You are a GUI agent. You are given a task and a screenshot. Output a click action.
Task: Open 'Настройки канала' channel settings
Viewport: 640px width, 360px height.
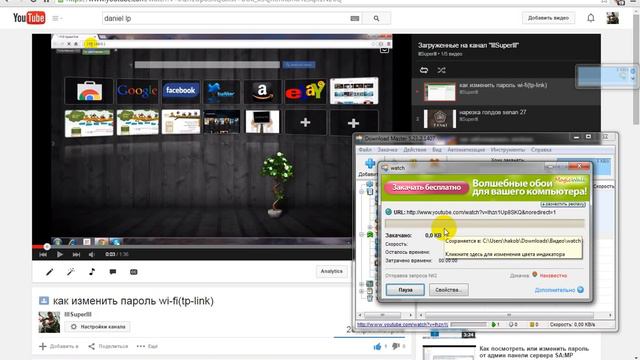(x=98, y=327)
